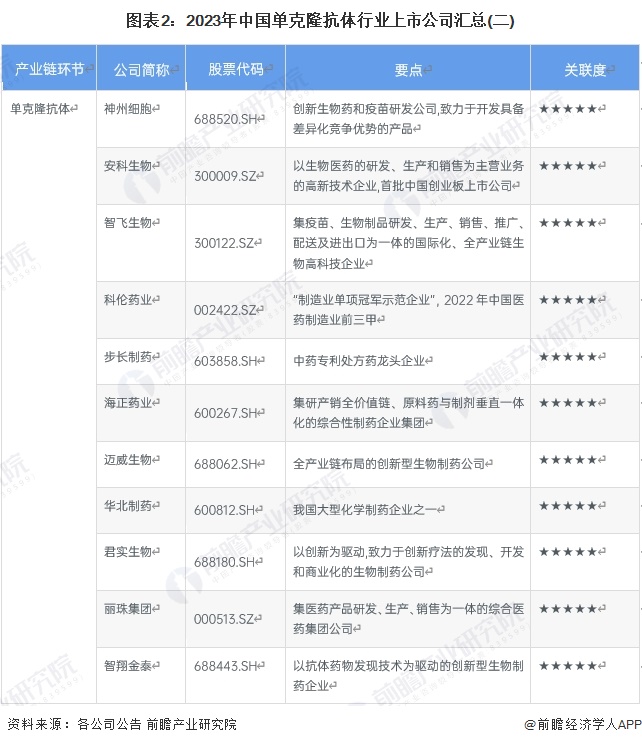642x745 pixels.
Task: Click 丽珠集团 description about 综合医药集团公司
Action: [408, 619]
